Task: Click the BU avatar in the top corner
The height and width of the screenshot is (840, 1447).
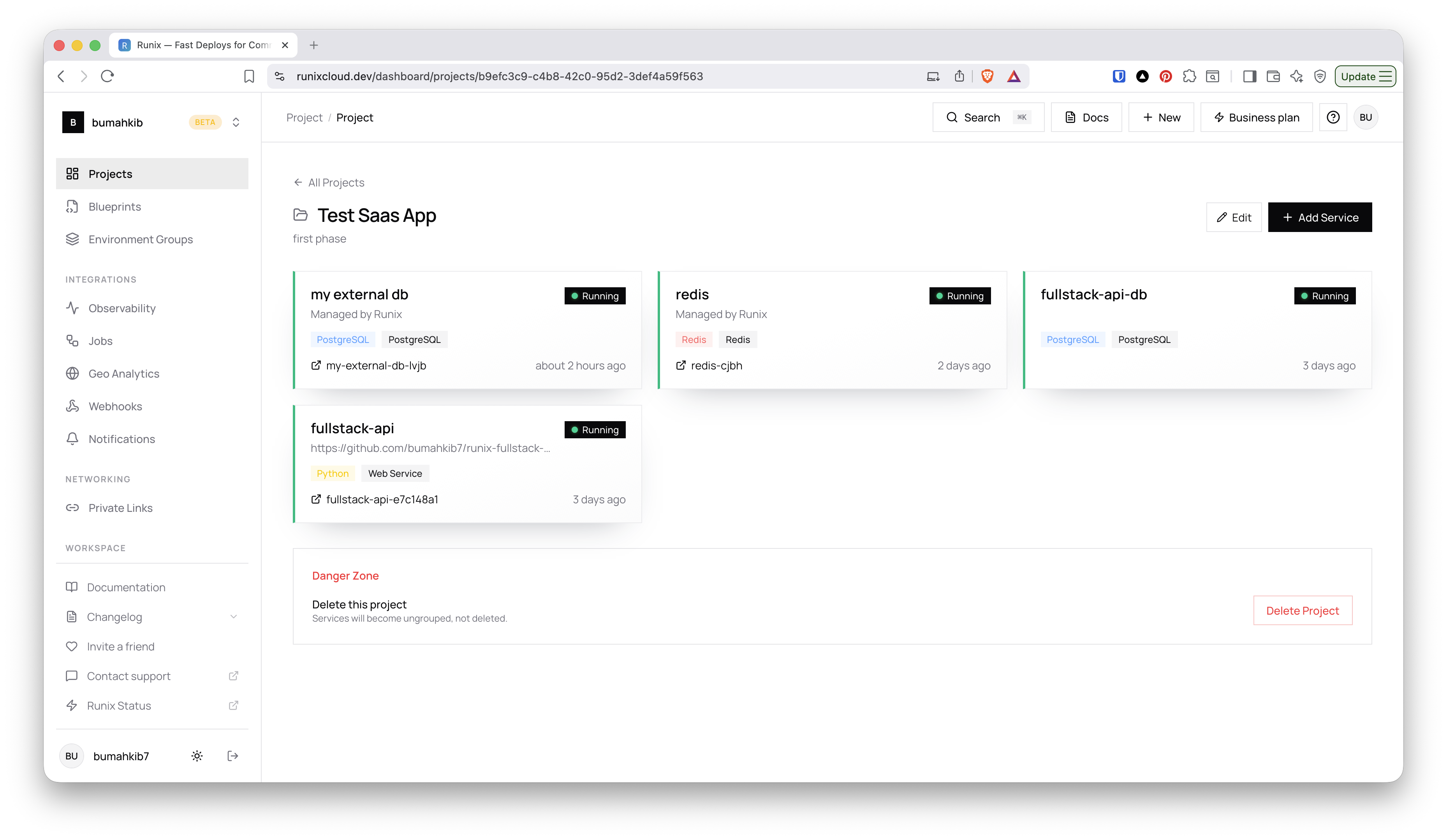Action: pyautogui.click(x=1366, y=117)
